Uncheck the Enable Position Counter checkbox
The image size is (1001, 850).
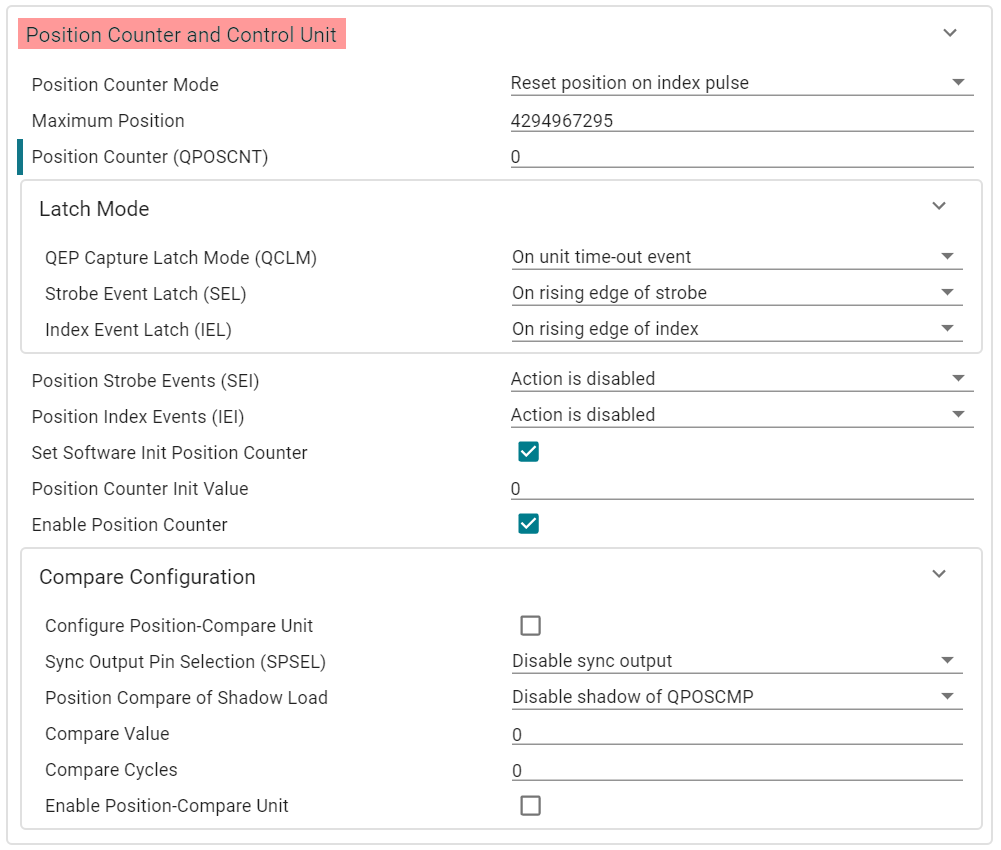point(529,524)
